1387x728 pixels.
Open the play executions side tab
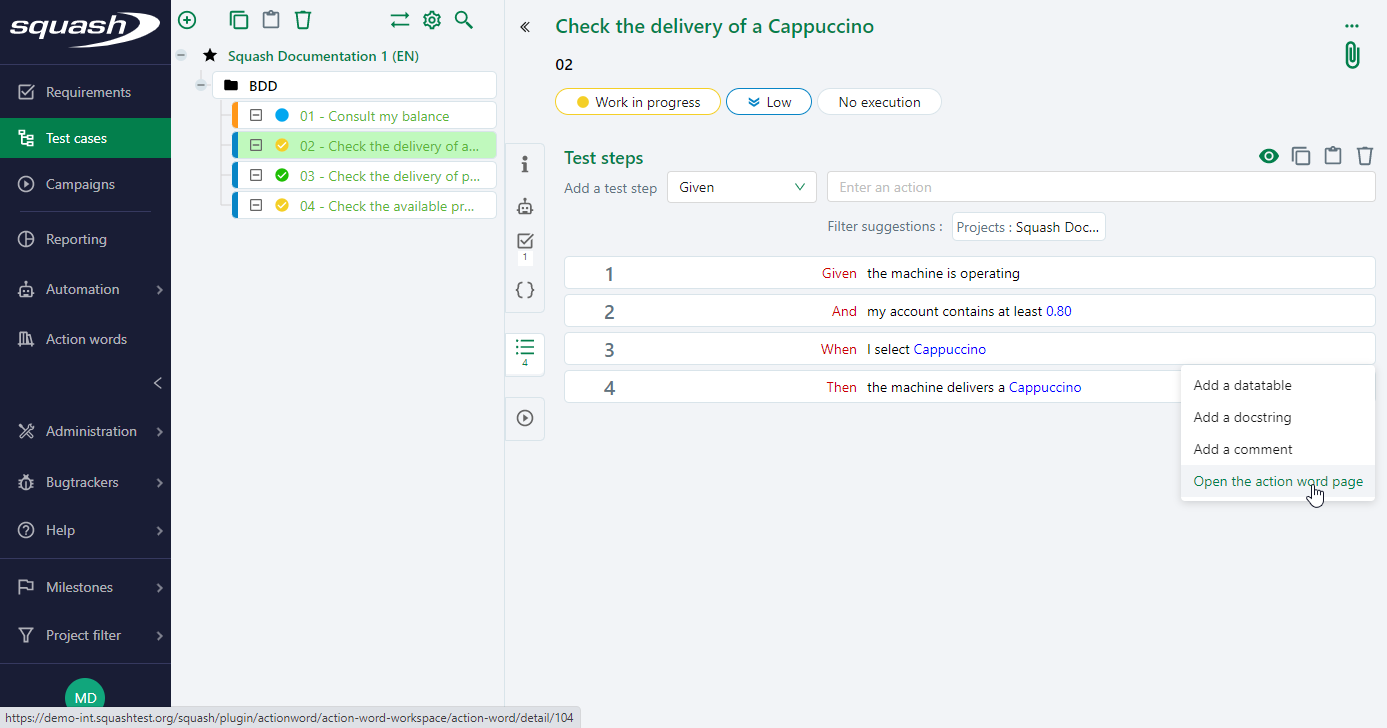tap(525, 418)
